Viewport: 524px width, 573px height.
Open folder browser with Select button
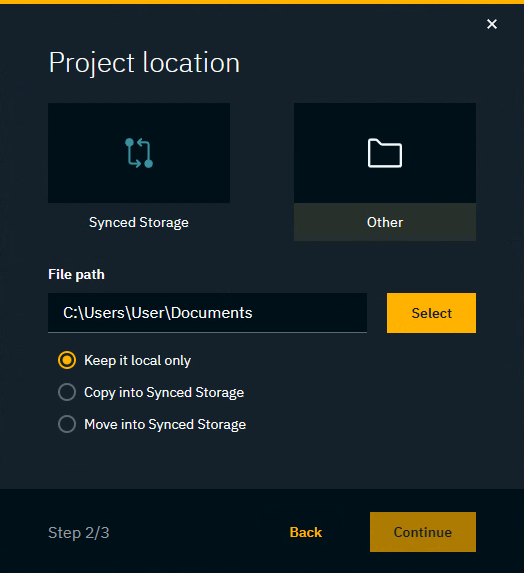[x=431, y=313]
